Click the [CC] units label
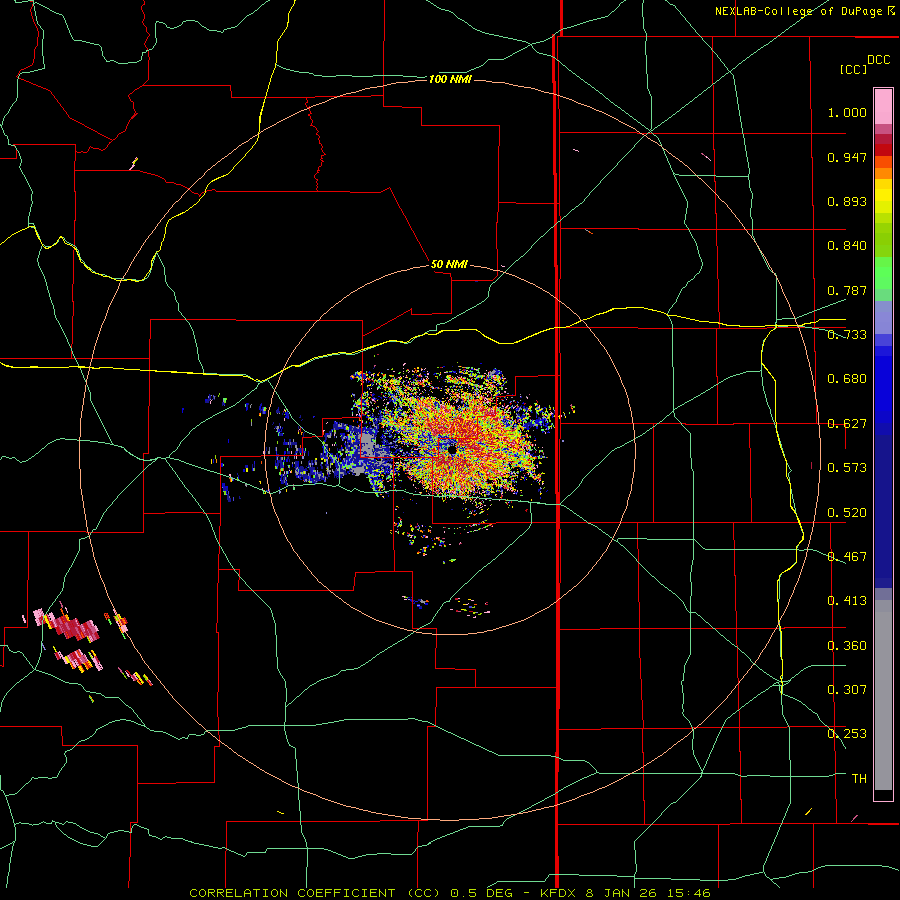900x900 pixels. 853,69
